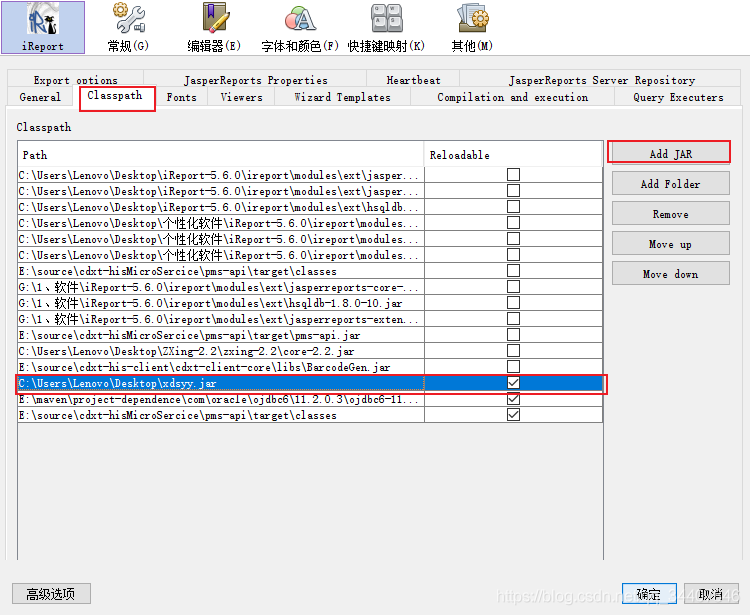The width and height of the screenshot is (750, 615).
Task: Toggle Reloadable for the ojdbc6 row
Action: pos(513,399)
